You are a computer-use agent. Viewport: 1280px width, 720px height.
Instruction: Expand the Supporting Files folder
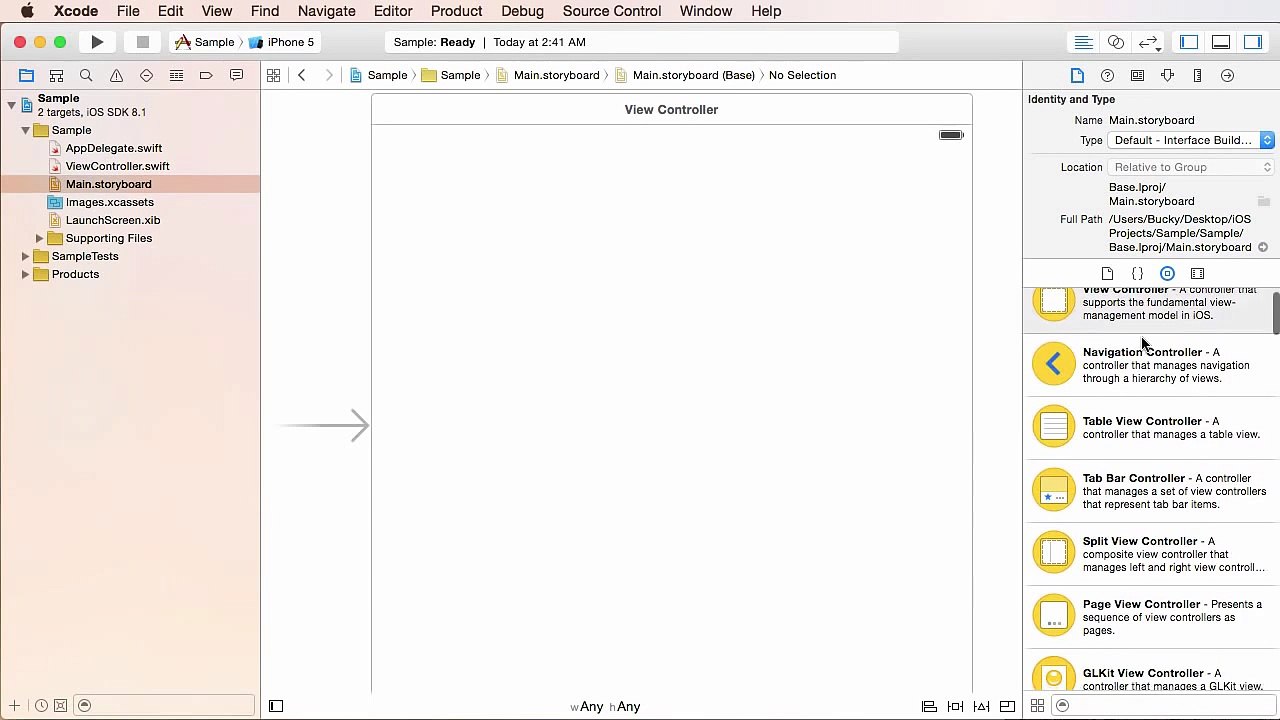39,238
